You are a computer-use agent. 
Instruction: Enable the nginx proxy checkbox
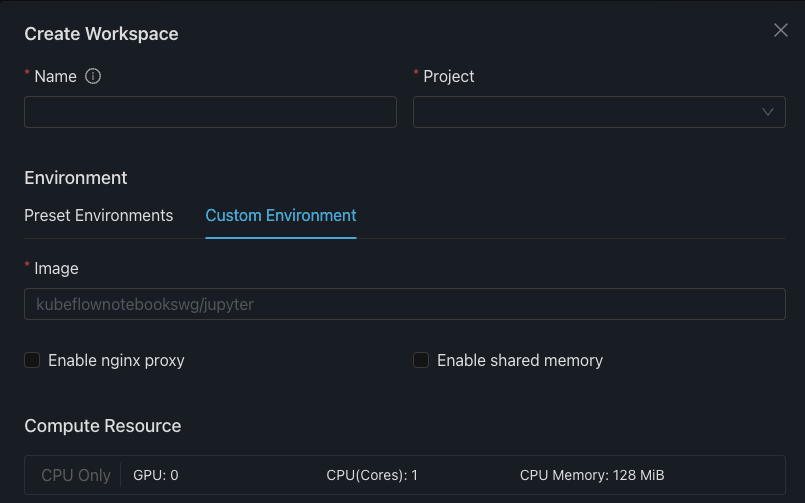coord(32,360)
